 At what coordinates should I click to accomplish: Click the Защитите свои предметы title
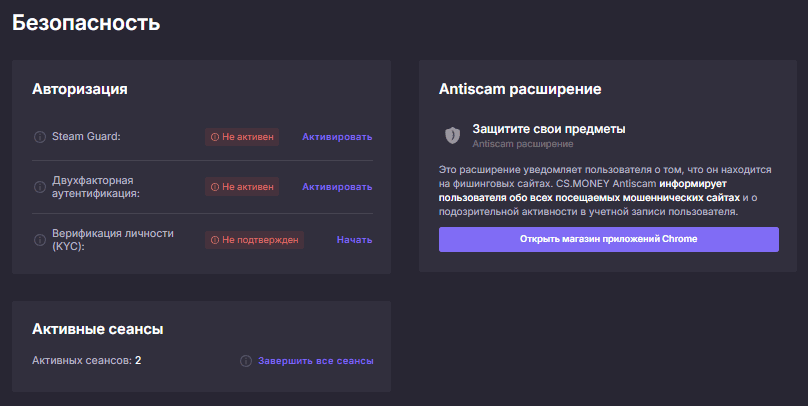point(548,129)
